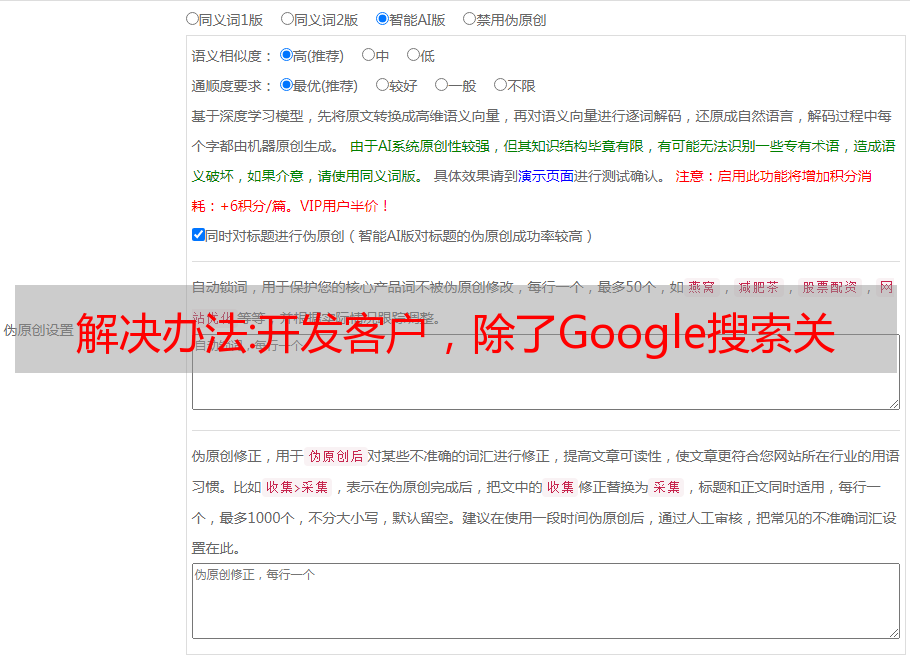Set 通顺度要求 to 一般
Screen dimensions: 911x658
[441, 85]
